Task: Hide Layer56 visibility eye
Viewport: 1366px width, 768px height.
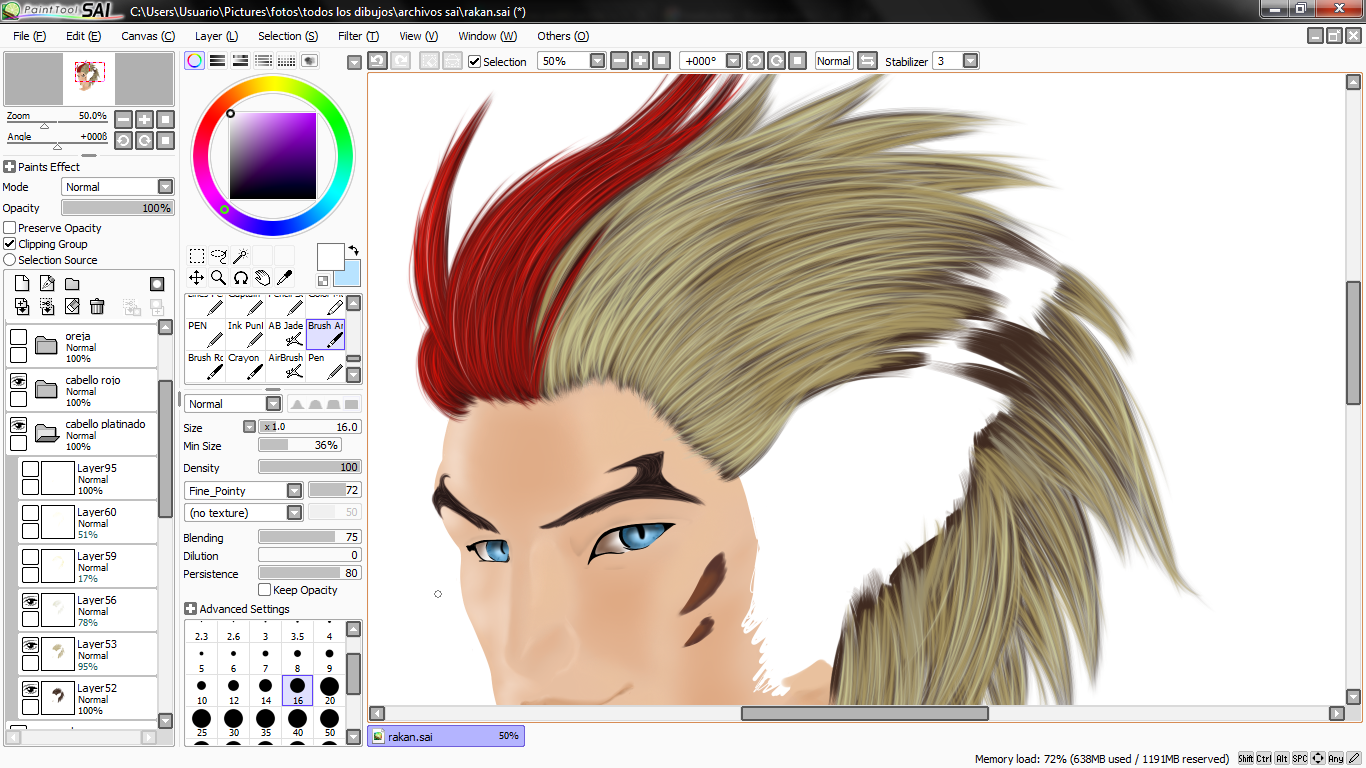Action: pyautogui.click(x=31, y=601)
